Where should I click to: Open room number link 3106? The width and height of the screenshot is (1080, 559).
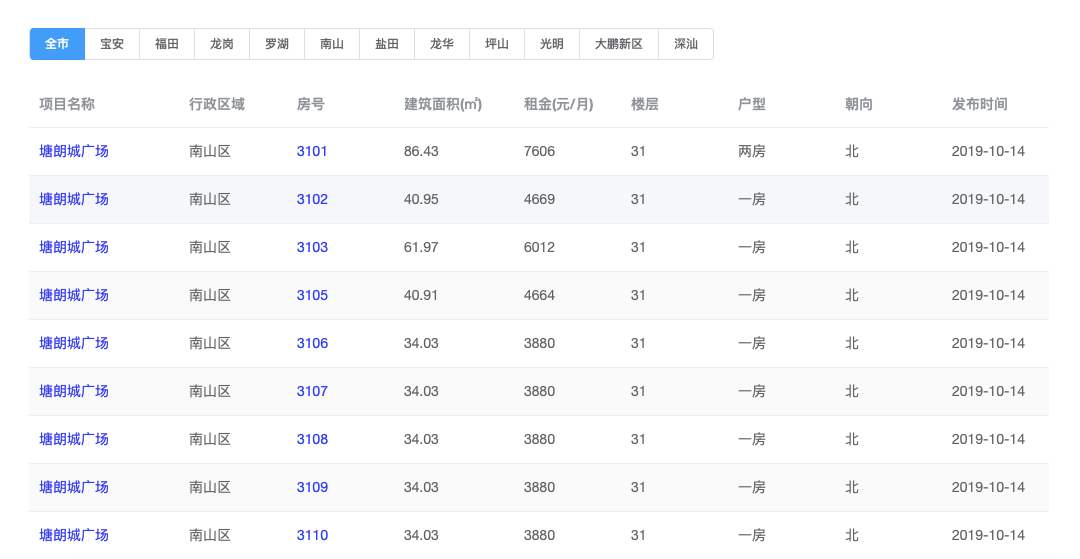tap(312, 344)
